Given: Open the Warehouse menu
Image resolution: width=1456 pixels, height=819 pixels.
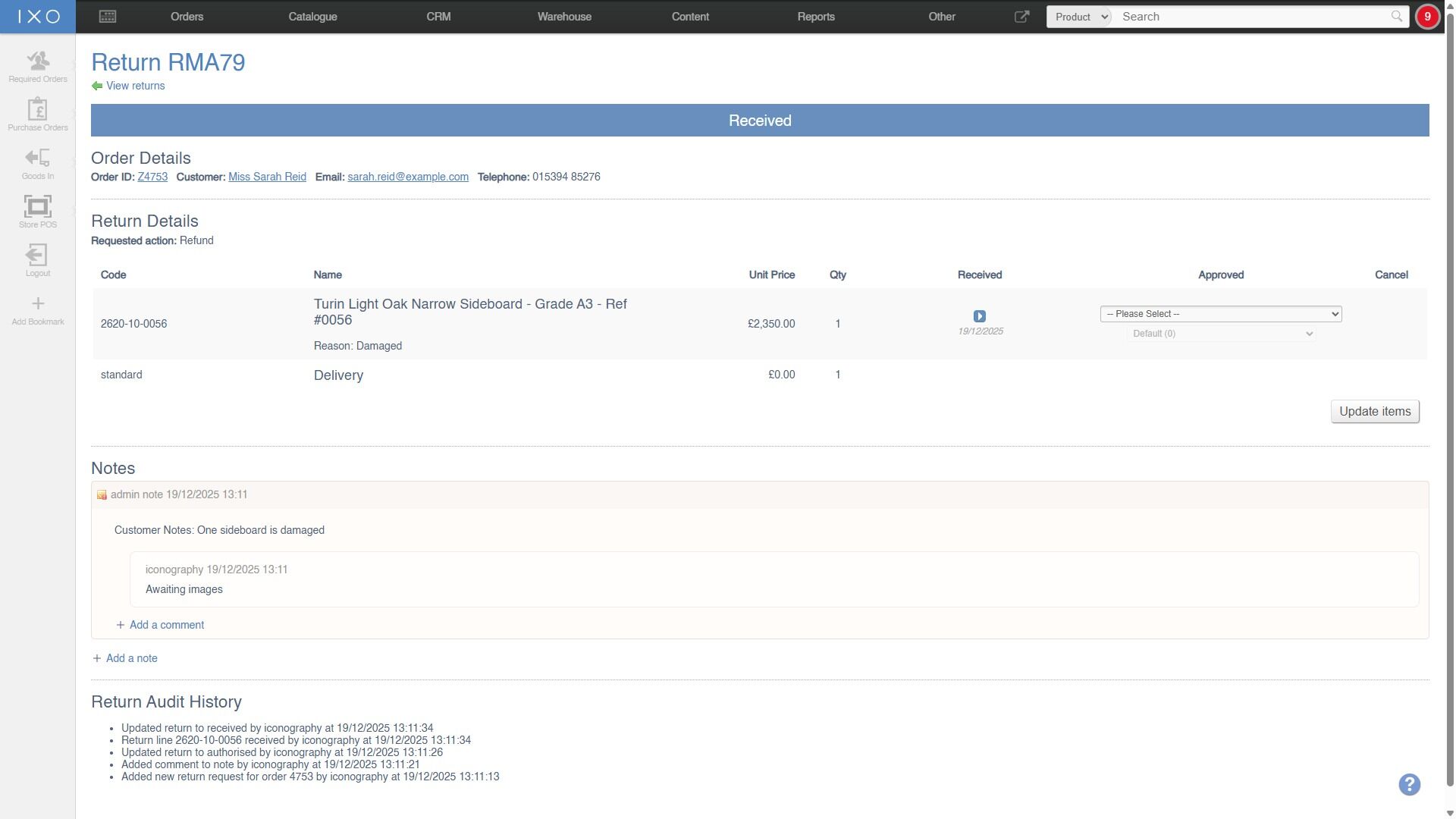Looking at the screenshot, I should pyautogui.click(x=564, y=17).
